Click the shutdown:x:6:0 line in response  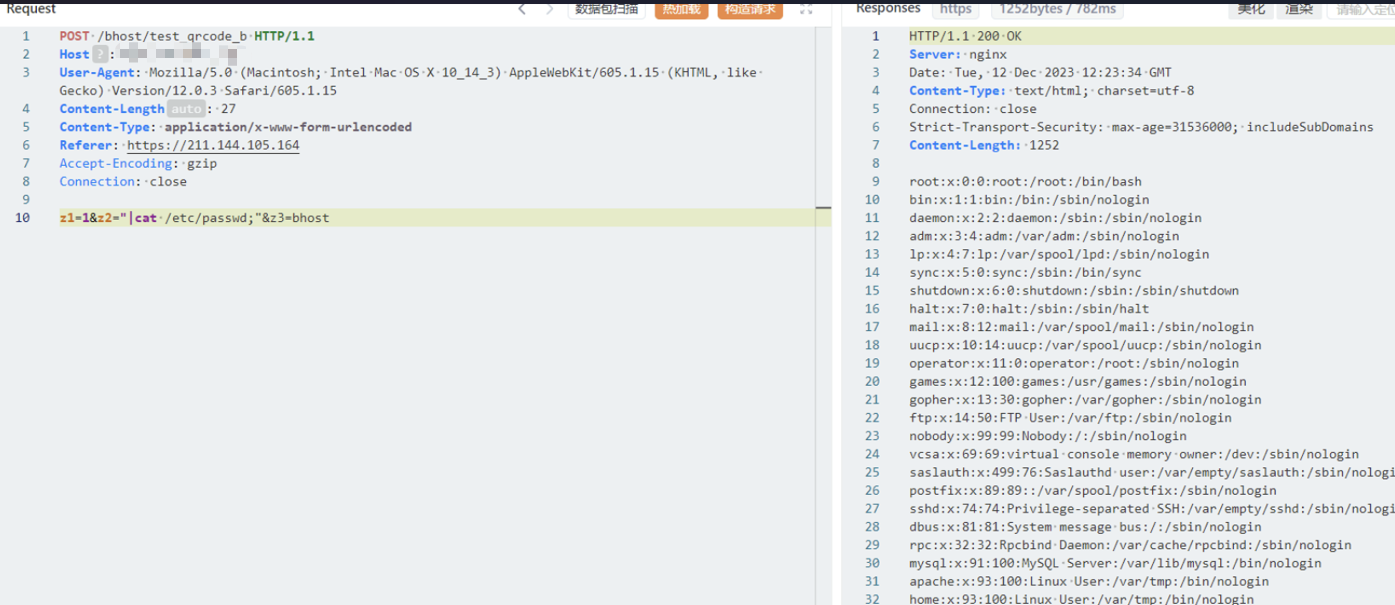1074,291
